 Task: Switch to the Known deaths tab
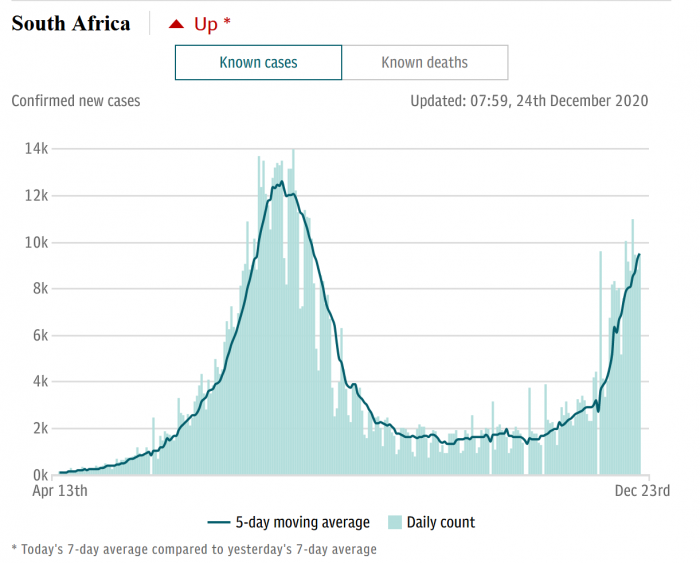pos(424,63)
